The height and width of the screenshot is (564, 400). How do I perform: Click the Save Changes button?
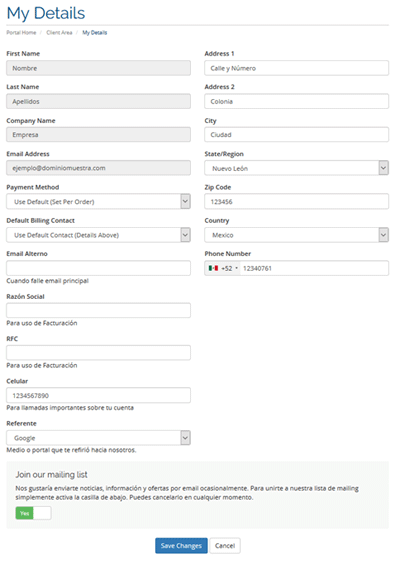(181, 546)
